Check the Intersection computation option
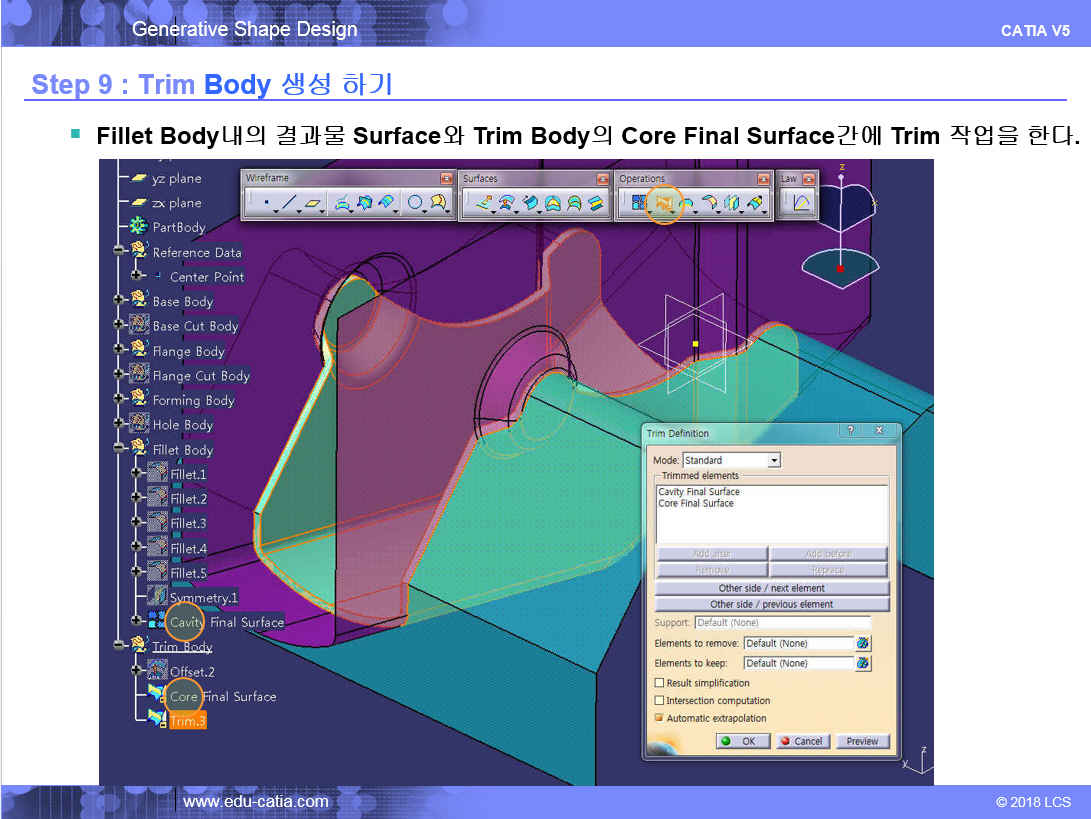Viewport: 1091px width, 819px height. coord(659,701)
